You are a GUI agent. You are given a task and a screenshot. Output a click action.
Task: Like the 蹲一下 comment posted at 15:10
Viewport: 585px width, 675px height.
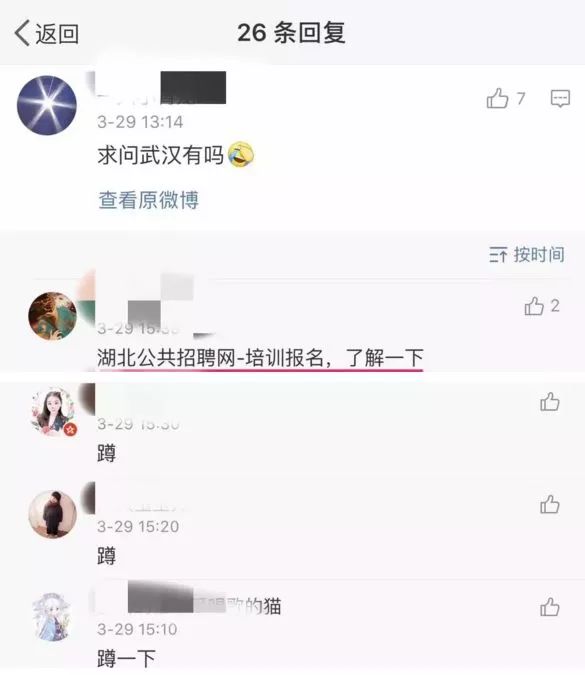pyautogui.click(x=550, y=607)
